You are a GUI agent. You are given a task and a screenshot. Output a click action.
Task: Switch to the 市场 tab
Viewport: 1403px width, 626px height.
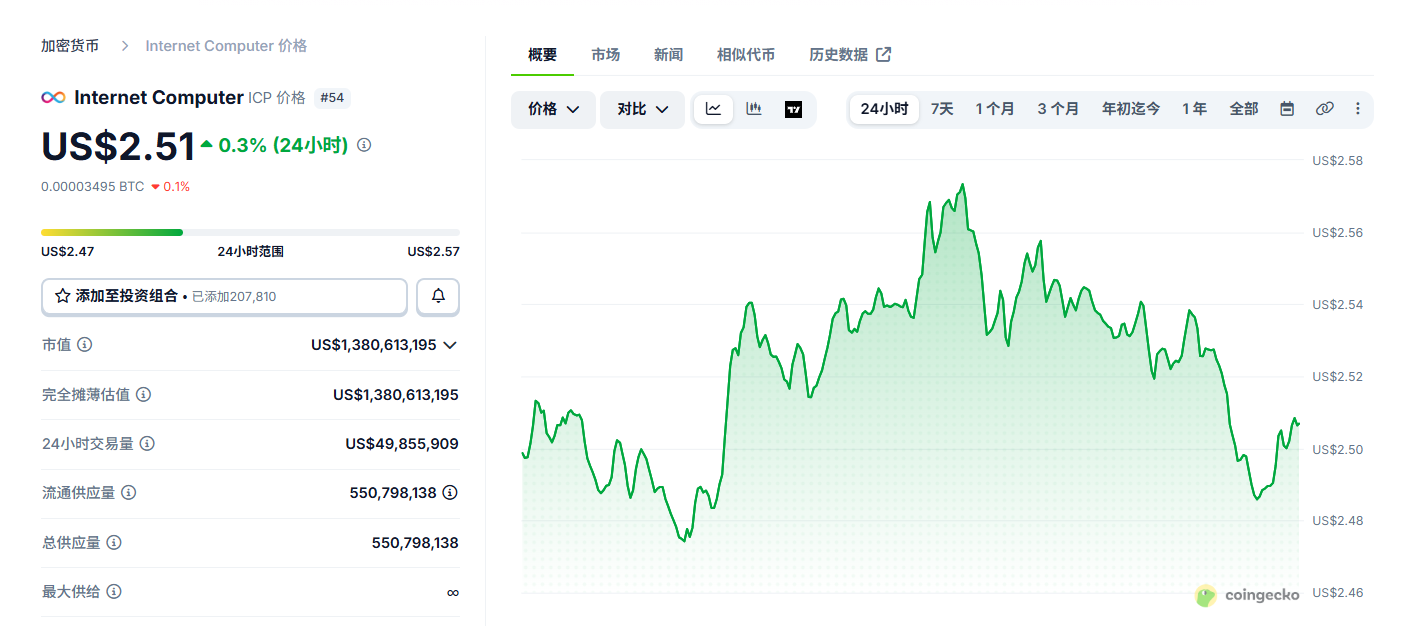pos(605,55)
